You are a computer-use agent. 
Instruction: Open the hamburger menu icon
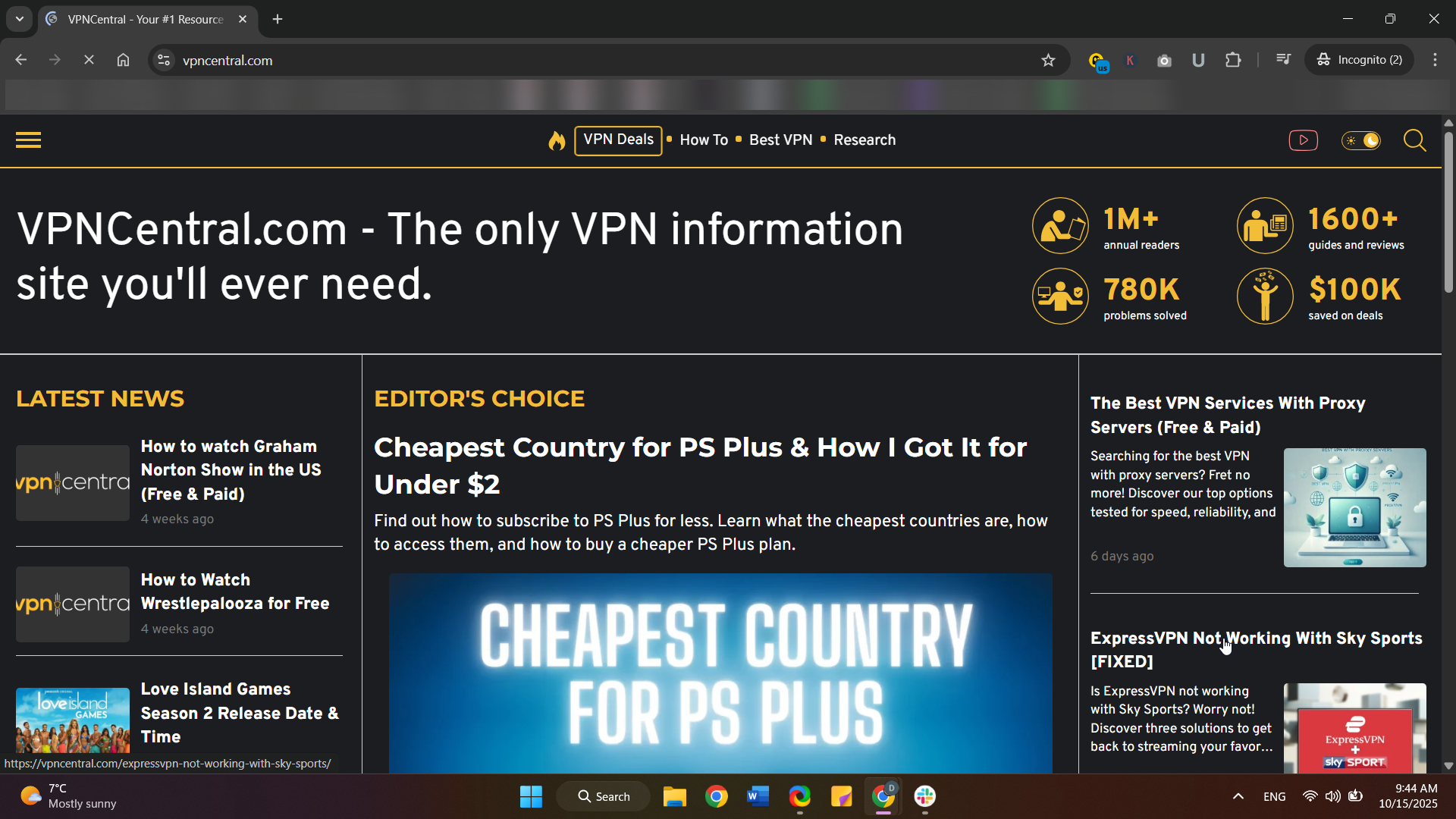click(27, 140)
